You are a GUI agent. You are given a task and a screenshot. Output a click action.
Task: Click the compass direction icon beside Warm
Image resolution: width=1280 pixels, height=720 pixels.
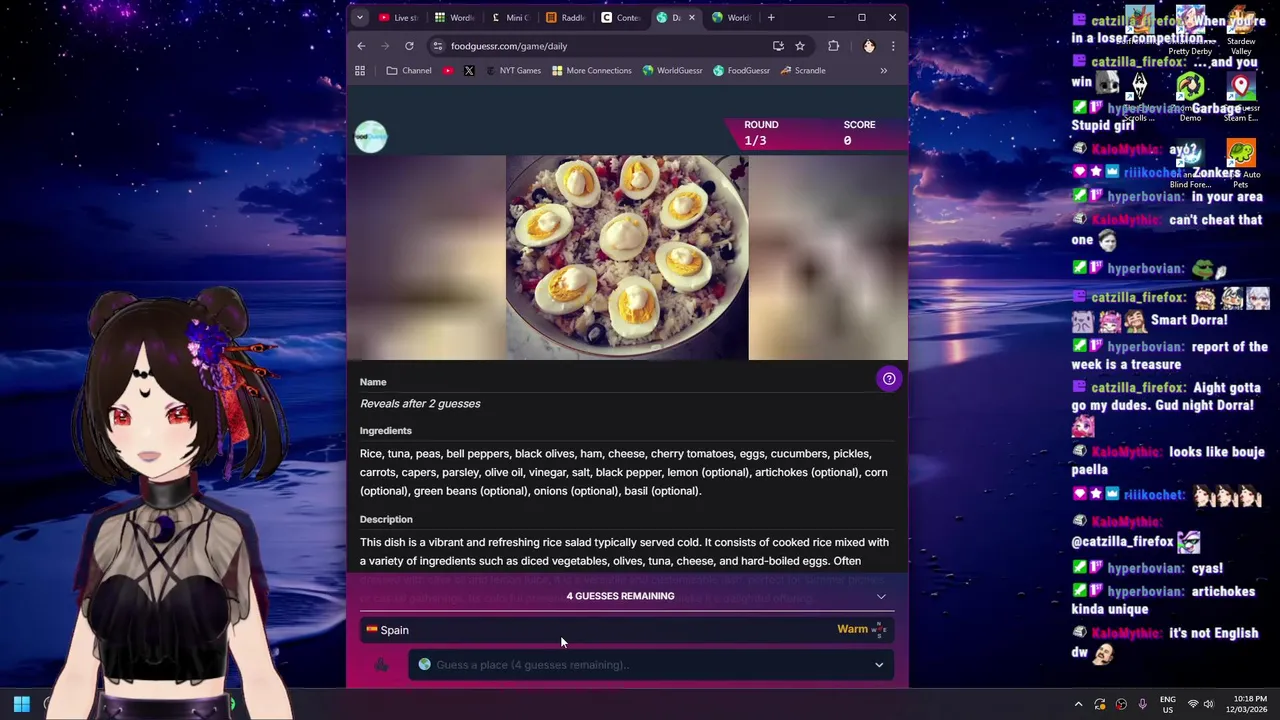(x=879, y=630)
